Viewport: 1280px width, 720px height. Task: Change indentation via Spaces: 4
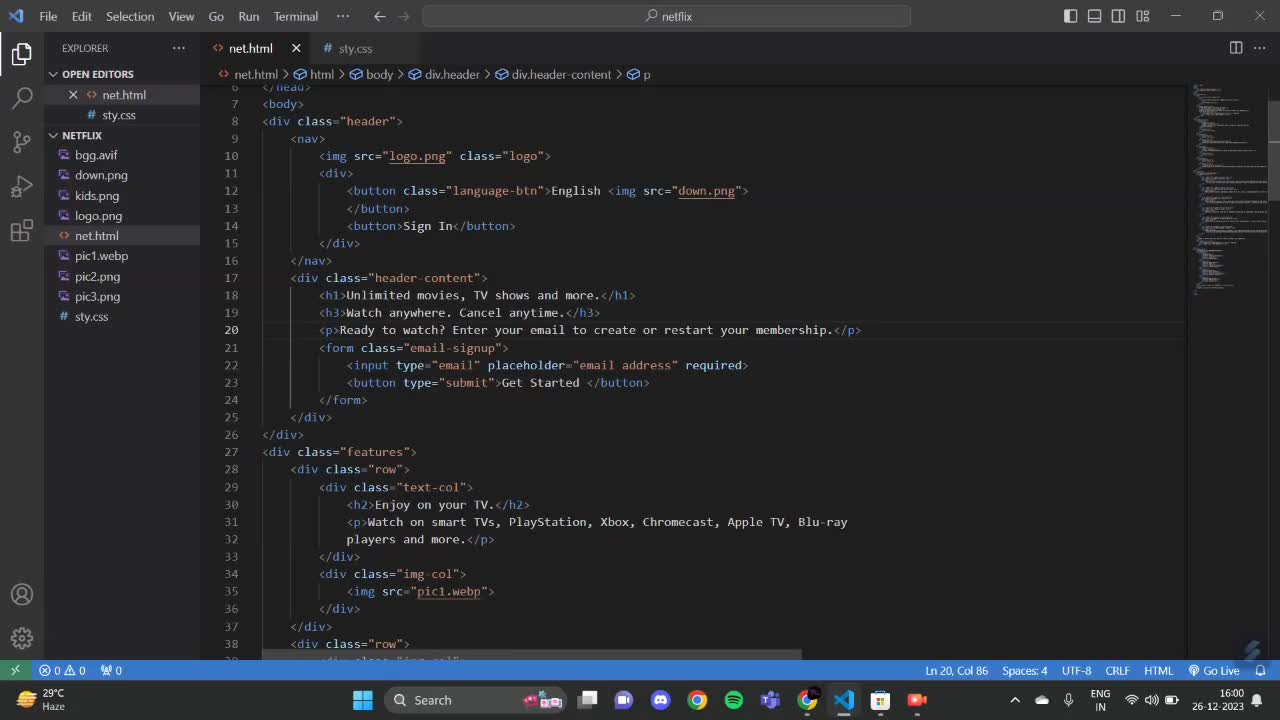coord(1025,670)
